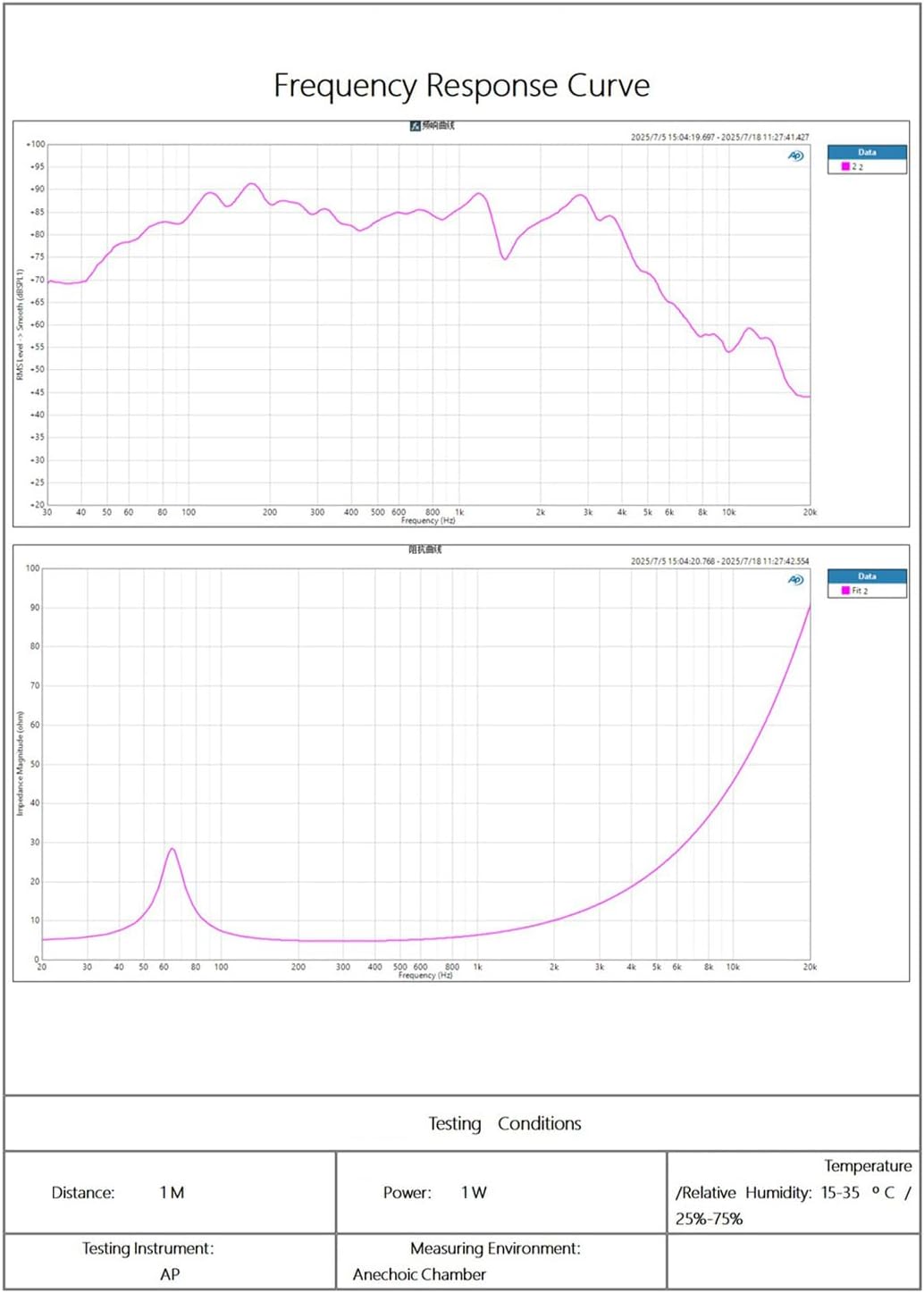This screenshot has width=924, height=1293.
Task: Click the Anechoic Chamber text
Action: 419,1274
